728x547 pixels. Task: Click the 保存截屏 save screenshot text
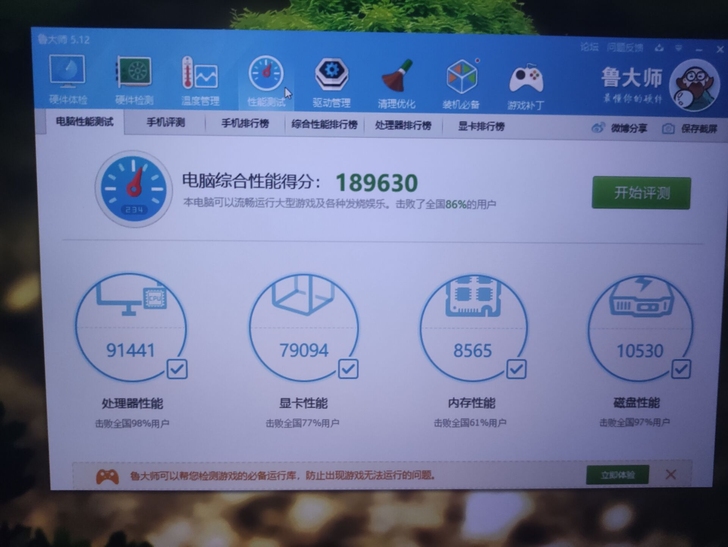(x=699, y=129)
